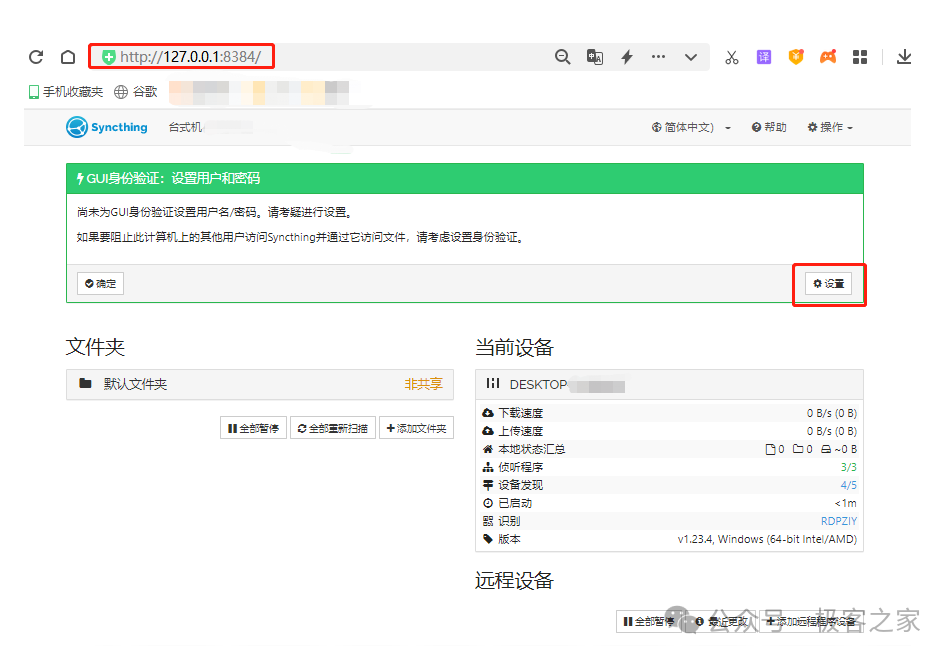Open the browser downloads arrow icon
Screen dimensions: 951x659
(904, 57)
